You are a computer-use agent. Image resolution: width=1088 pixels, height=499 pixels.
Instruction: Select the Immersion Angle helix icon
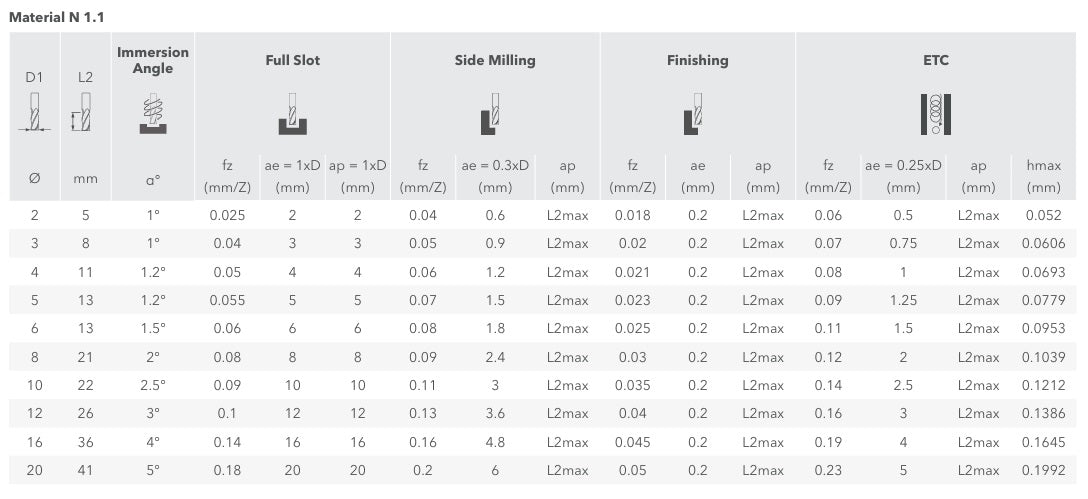(x=153, y=112)
